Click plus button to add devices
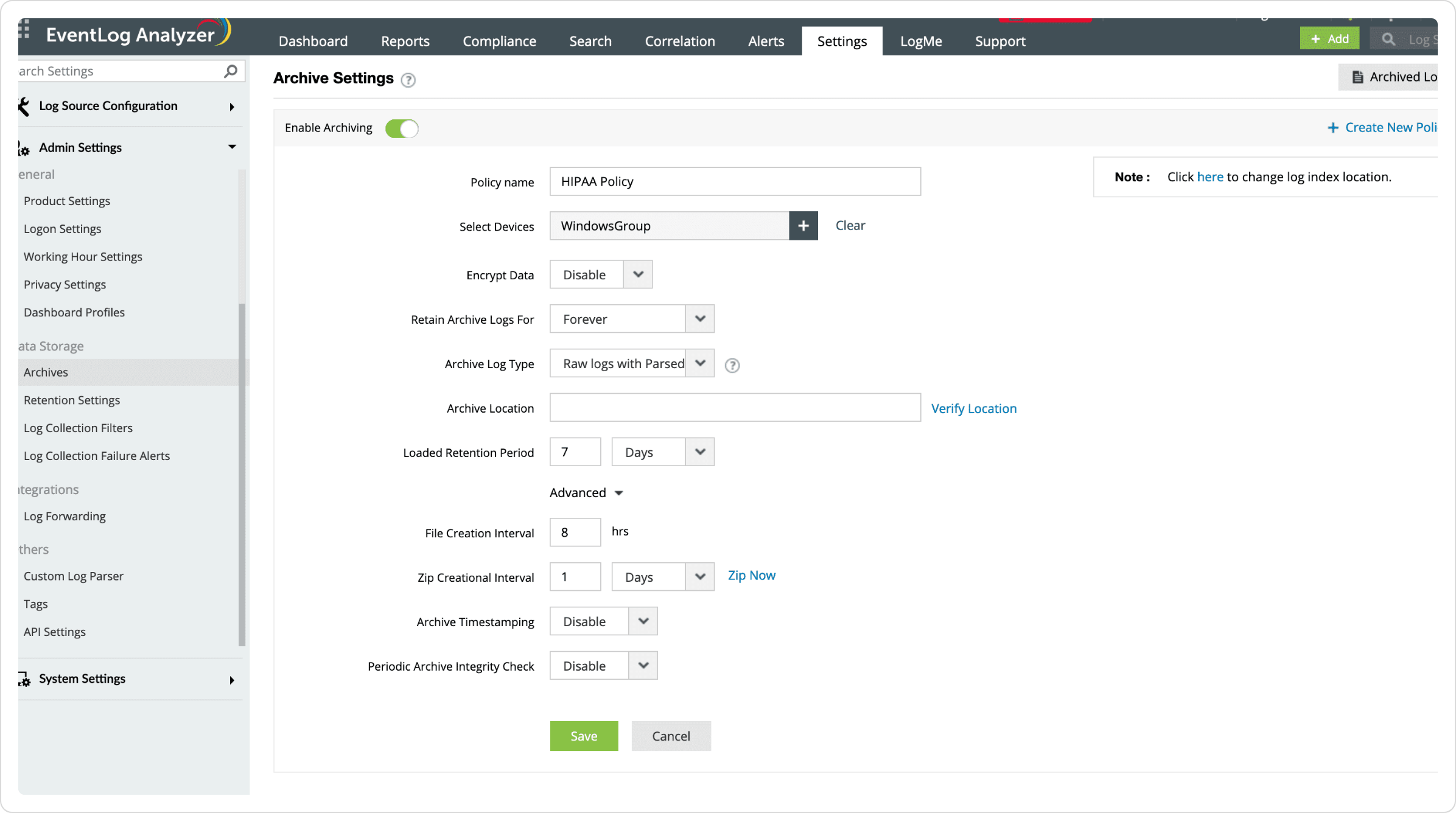The width and height of the screenshot is (1456, 813). point(803,226)
